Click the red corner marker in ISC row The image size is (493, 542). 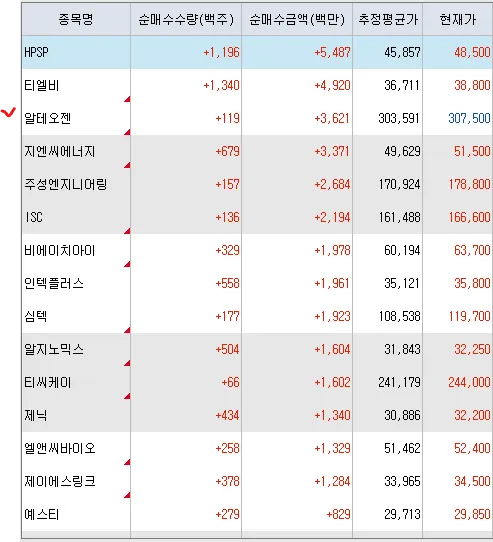[128, 231]
